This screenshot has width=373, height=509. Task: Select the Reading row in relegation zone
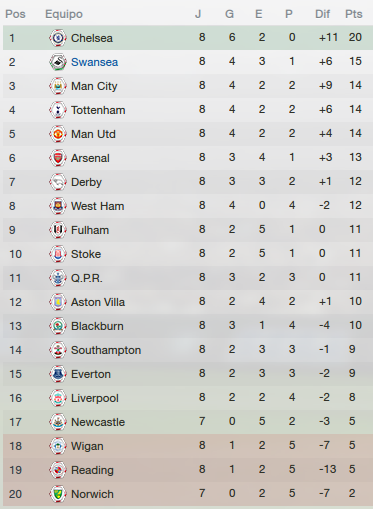click(x=188, y=470)
